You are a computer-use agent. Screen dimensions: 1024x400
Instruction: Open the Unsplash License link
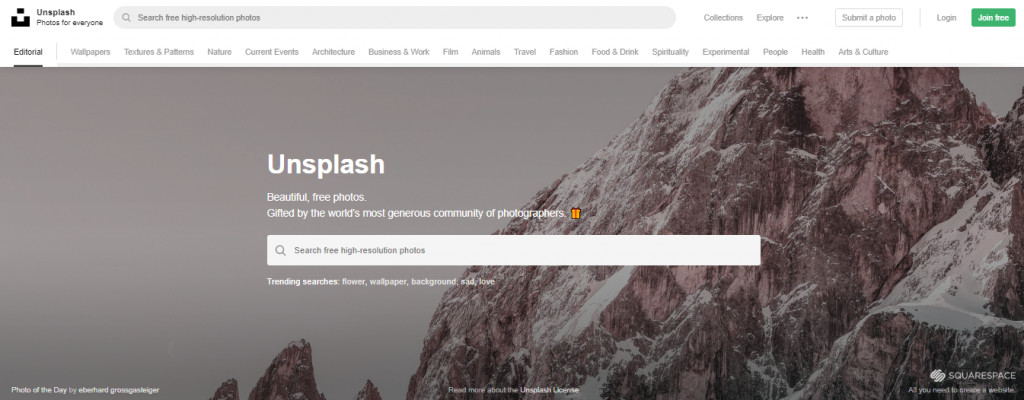[549, 390]
